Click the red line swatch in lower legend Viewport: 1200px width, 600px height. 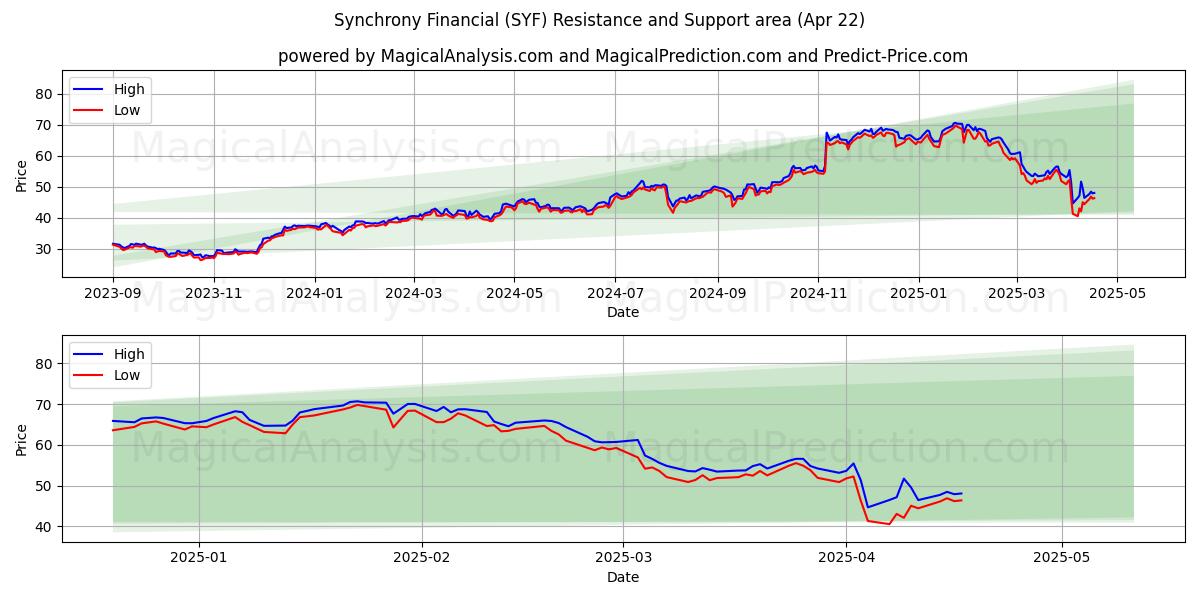pos(89,376)
